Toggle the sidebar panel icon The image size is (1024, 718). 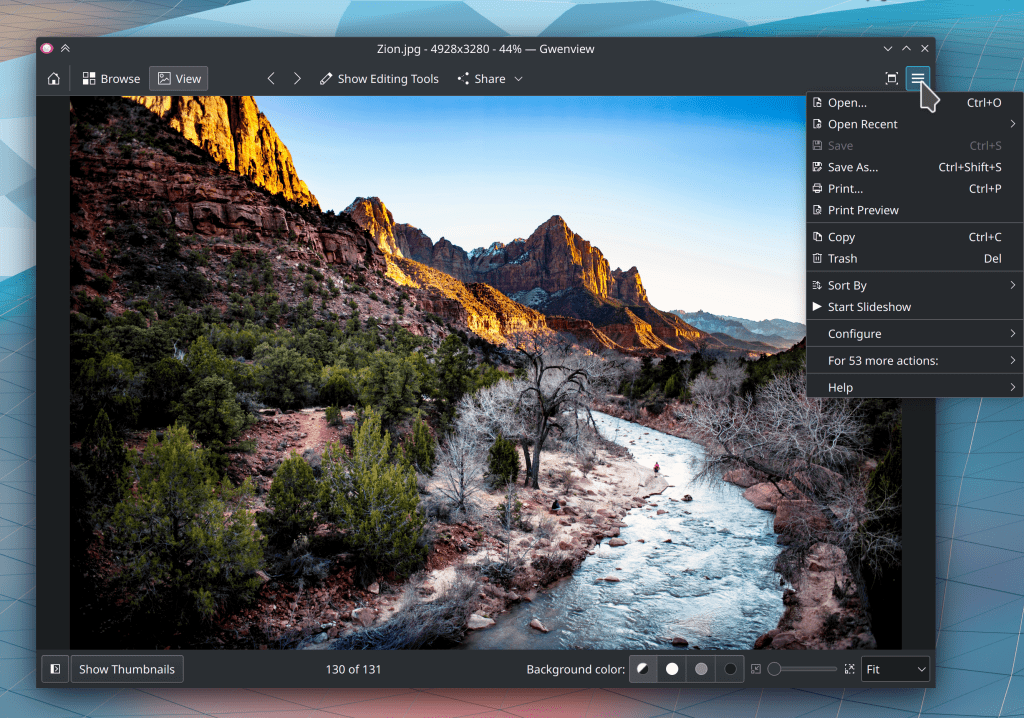click(x=55, y=669)
